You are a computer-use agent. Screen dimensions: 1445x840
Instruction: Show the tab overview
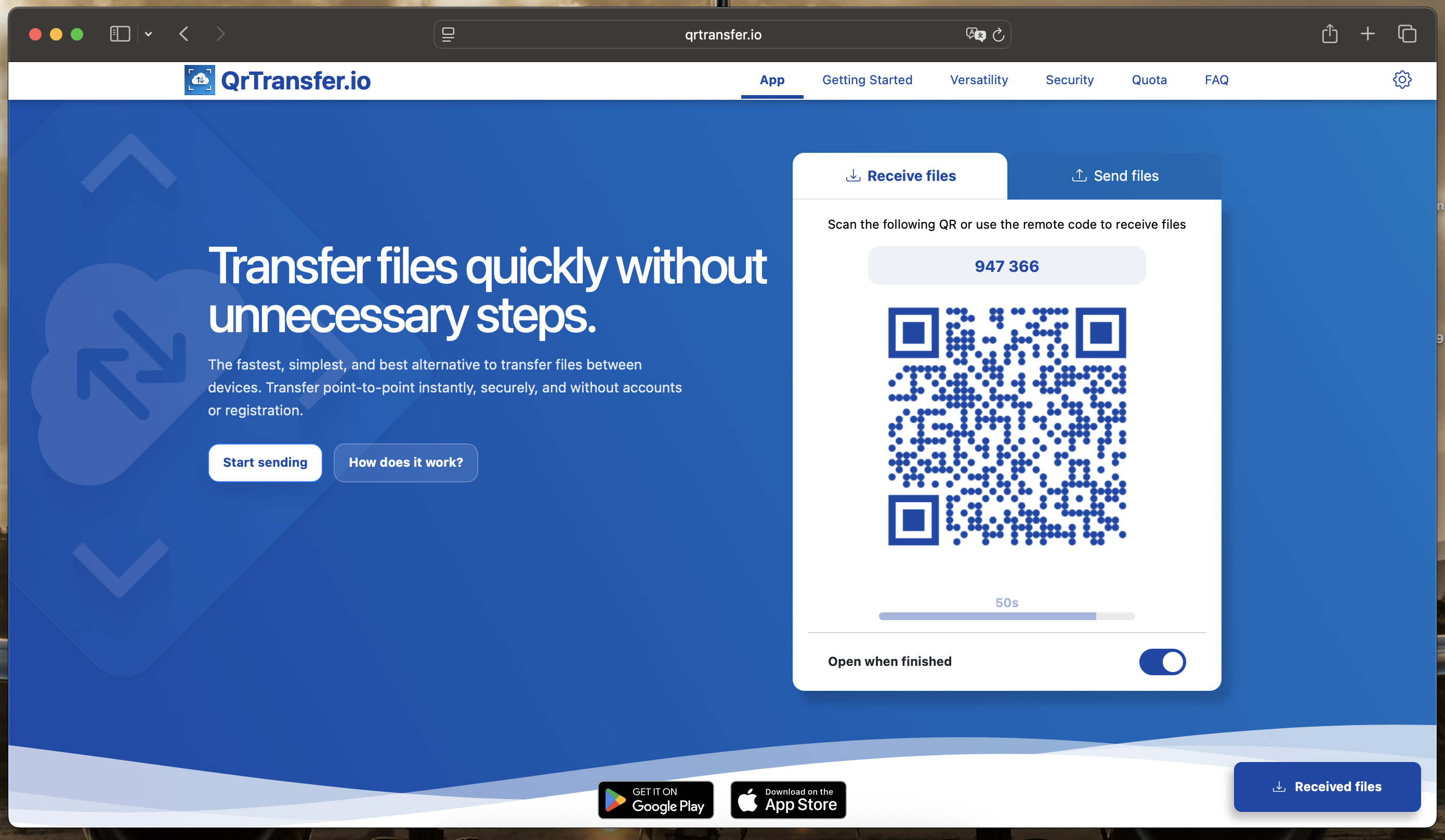click(x=1407, y=34)
